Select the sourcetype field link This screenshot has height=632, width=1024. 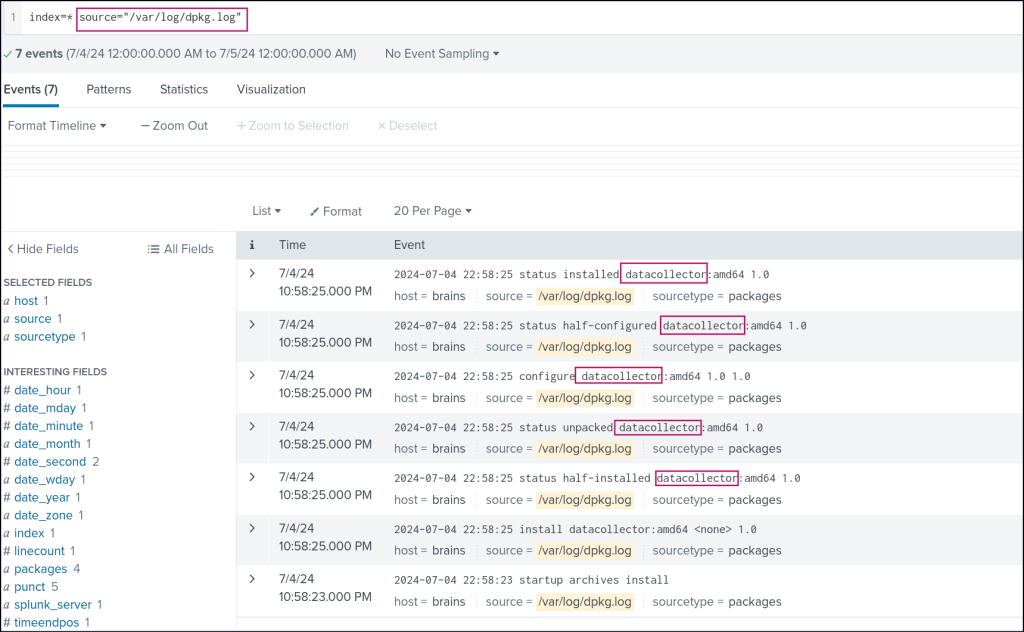pos(45,337)
